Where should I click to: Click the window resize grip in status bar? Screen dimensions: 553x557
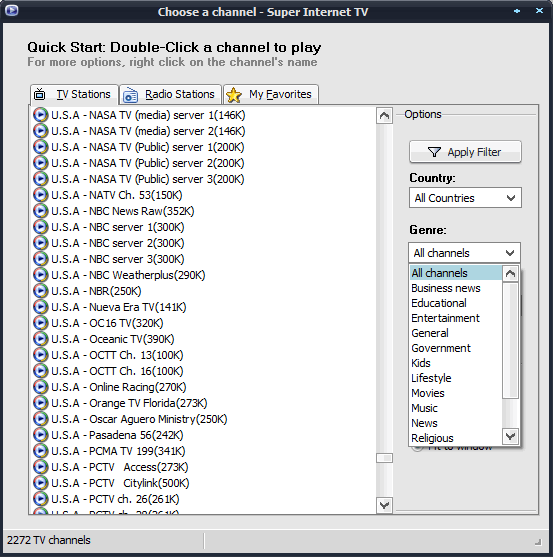(x=538, y=541)
